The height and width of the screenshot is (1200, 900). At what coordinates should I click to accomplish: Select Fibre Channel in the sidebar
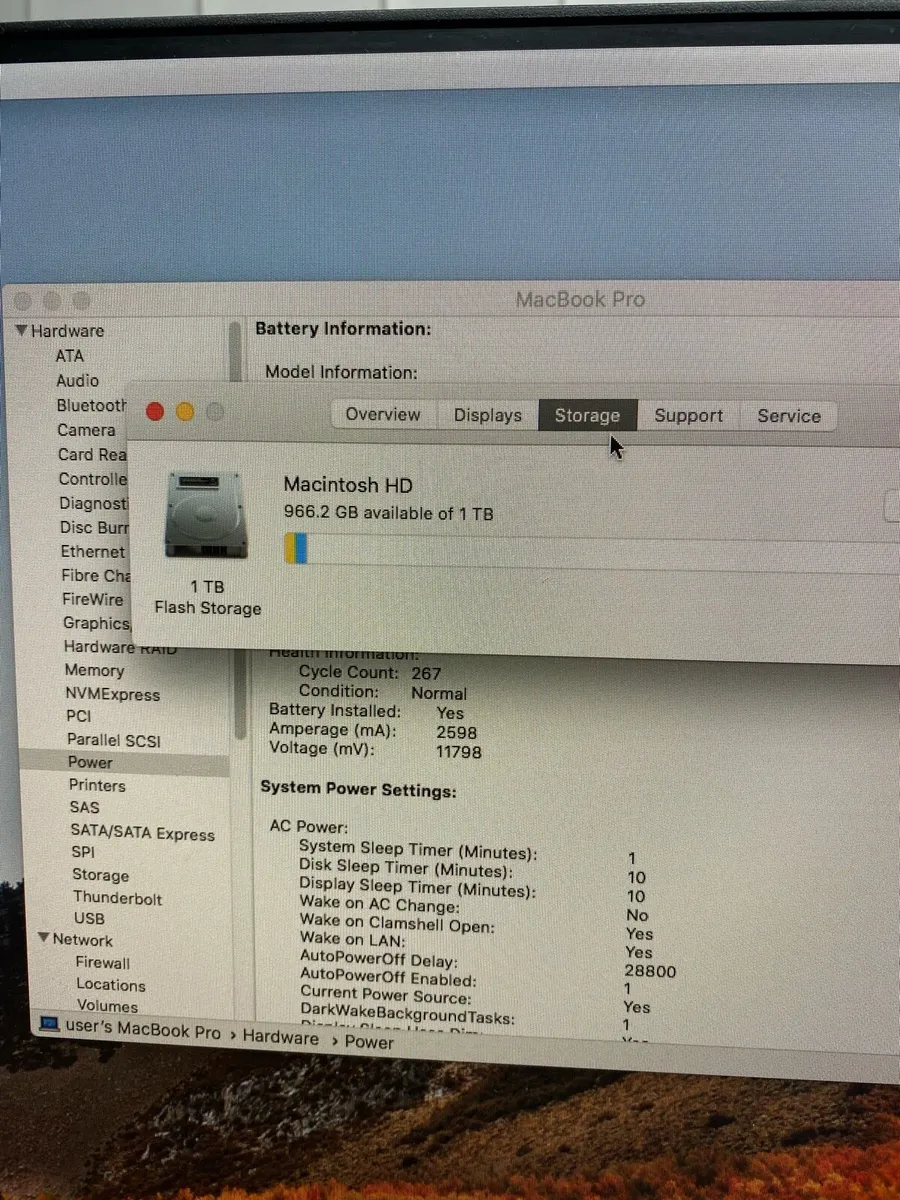pyautogui.click(x=96, y=575)
